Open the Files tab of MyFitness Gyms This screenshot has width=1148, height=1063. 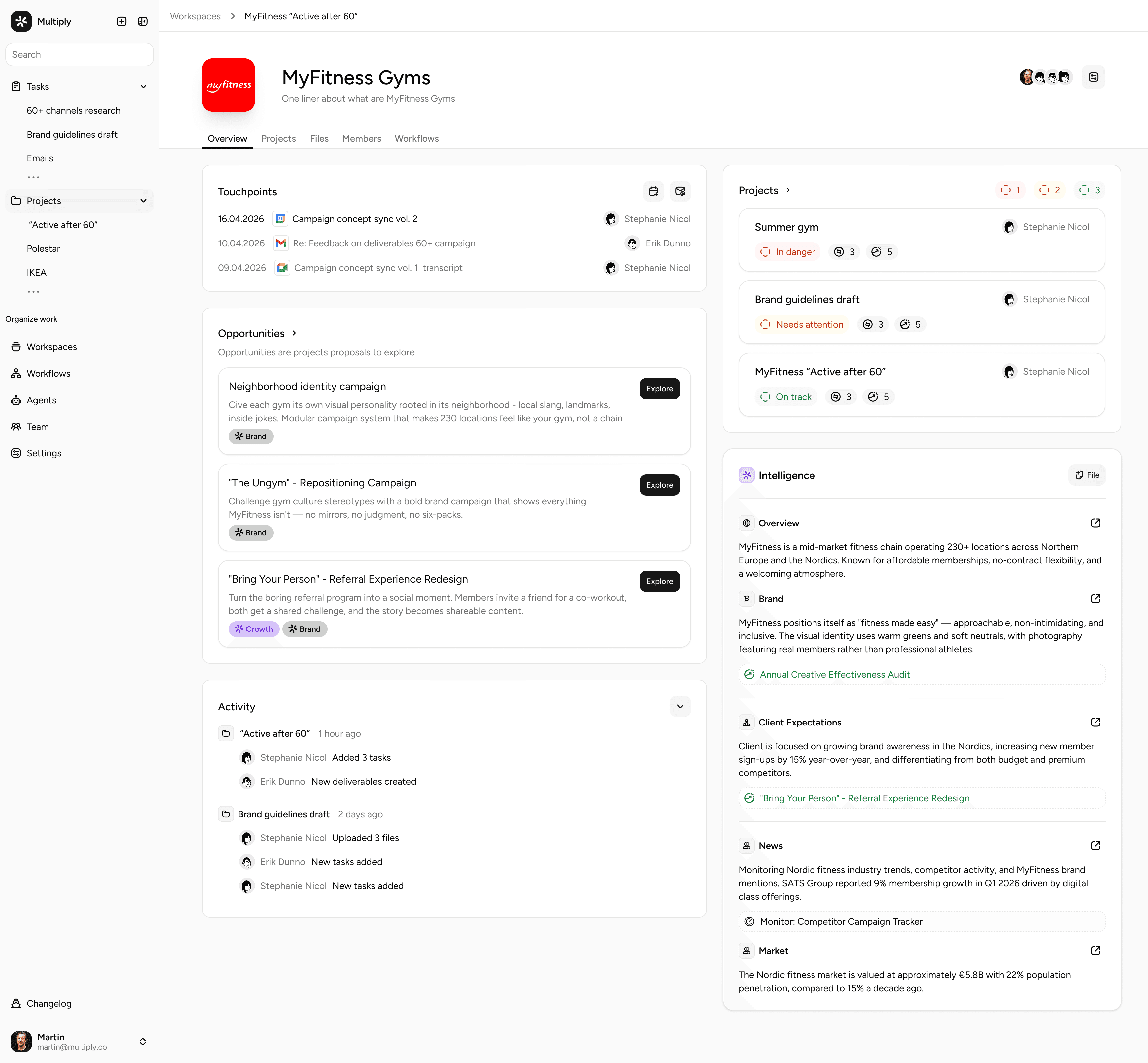tap(319, 138)
